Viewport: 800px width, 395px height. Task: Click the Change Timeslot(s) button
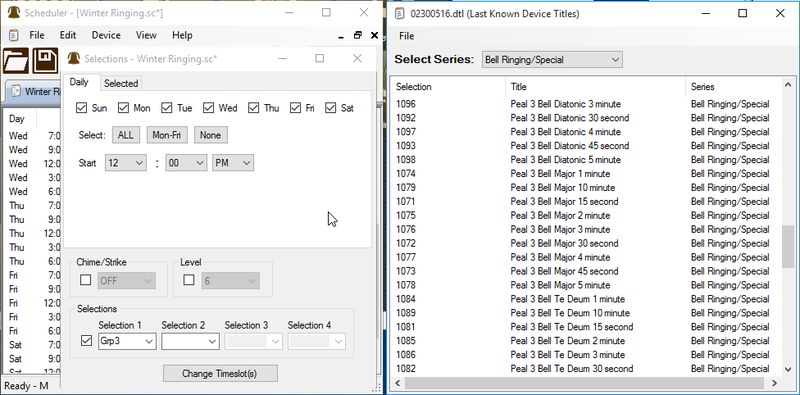coord(220,374)
